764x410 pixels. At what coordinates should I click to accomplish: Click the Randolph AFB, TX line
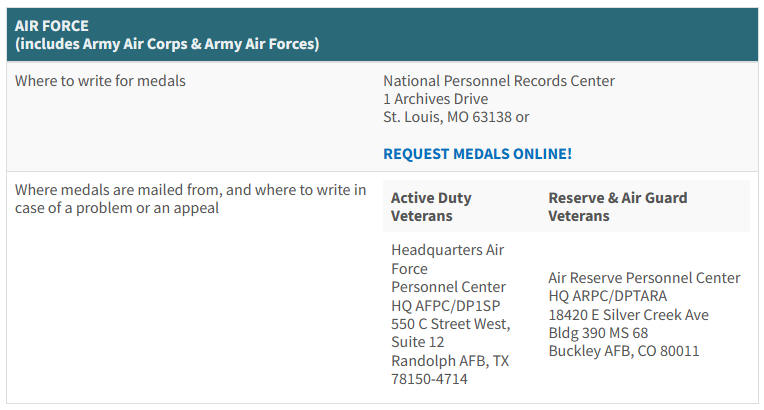450,361
